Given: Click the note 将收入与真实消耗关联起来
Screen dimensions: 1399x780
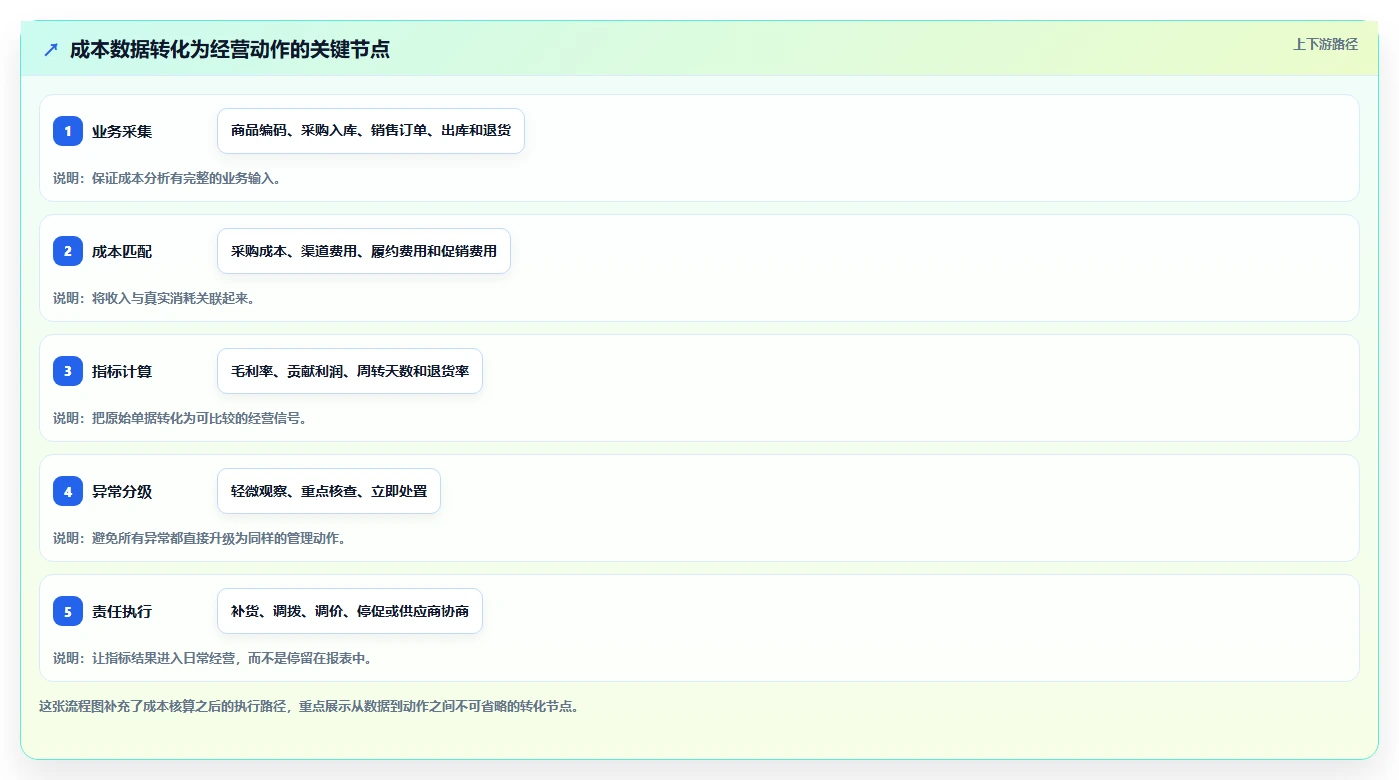Looking at the screenshot, I should (154, 298).
